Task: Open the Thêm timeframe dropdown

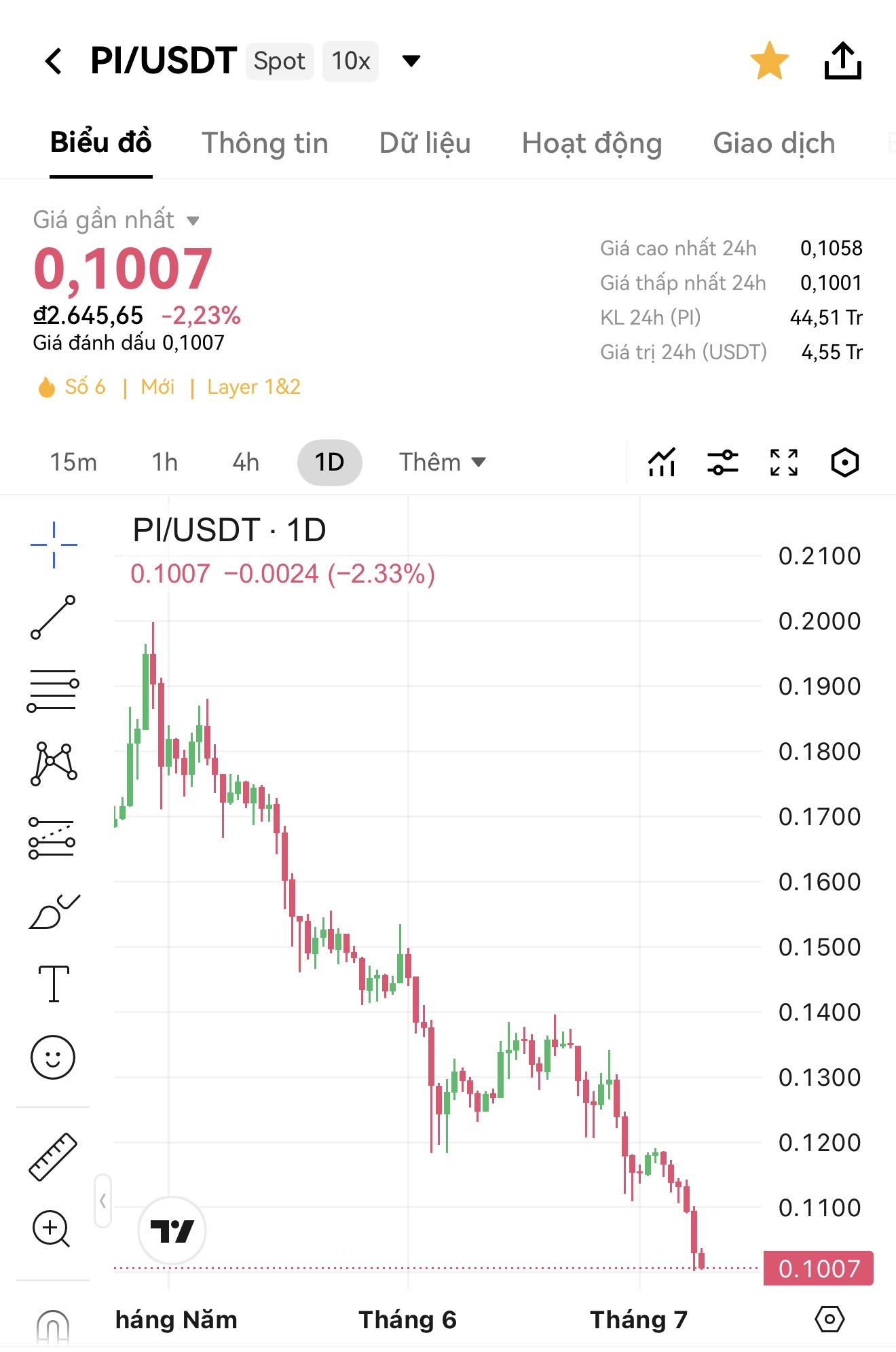Action: coord(442,462)
